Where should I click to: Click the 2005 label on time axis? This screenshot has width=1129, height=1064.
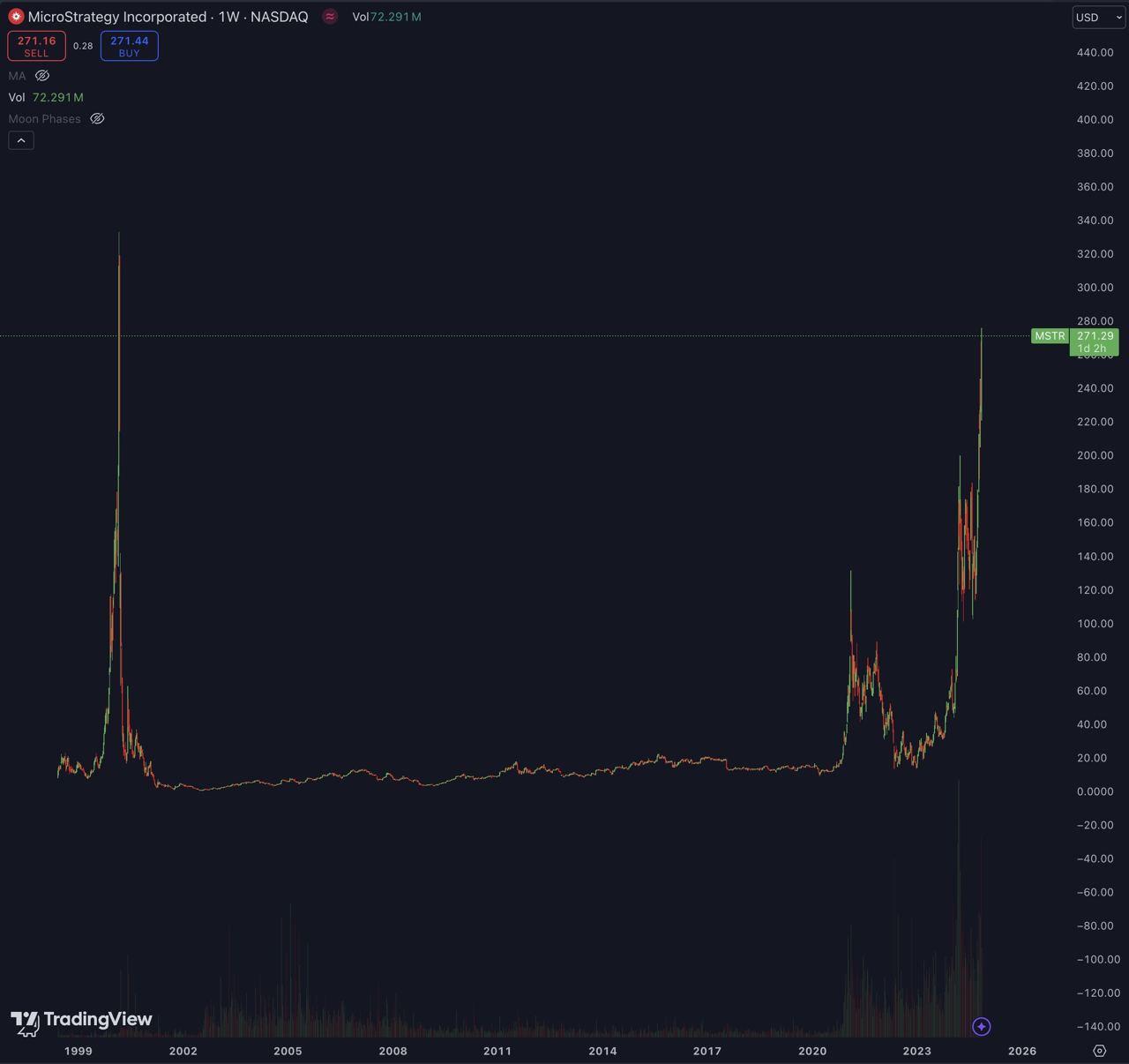tap(288, 1051)
